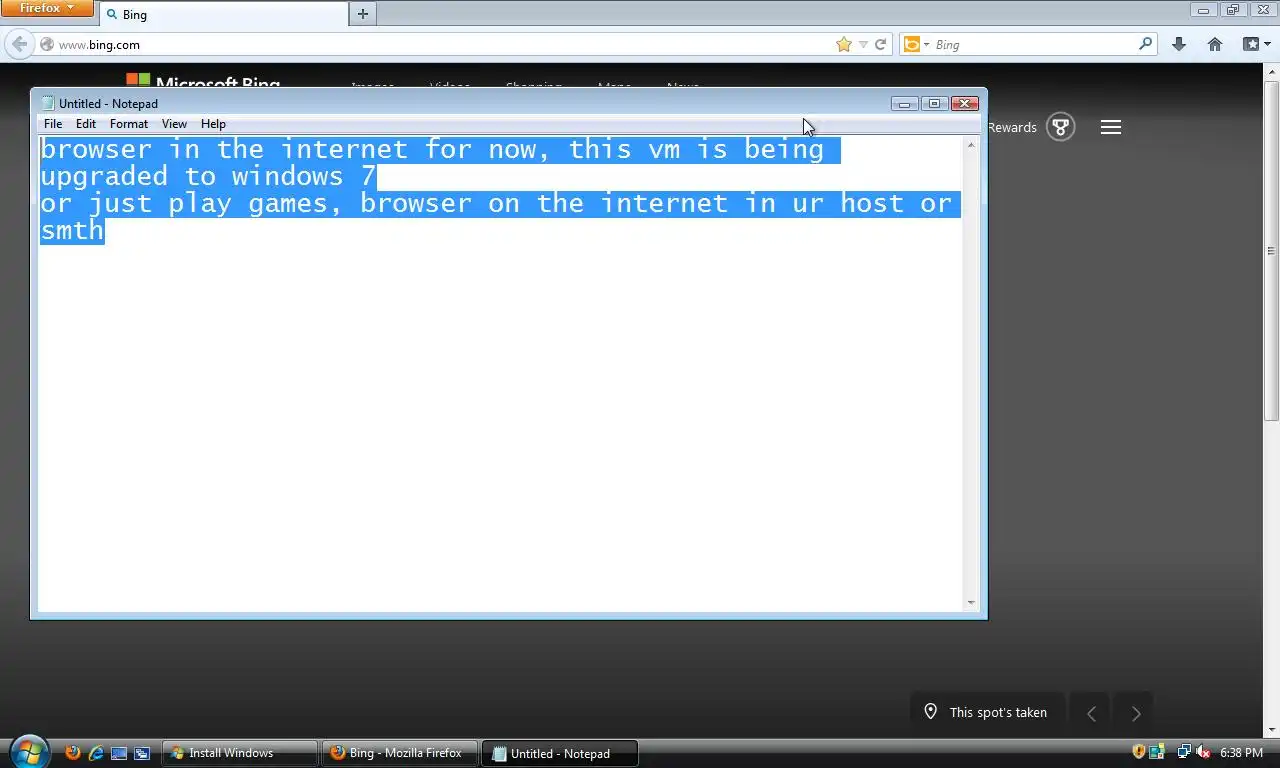Click the Notepad scrollbar up arrow
Image resolution: width=1280 pixels, height=768 pixels.
(970, 146)
